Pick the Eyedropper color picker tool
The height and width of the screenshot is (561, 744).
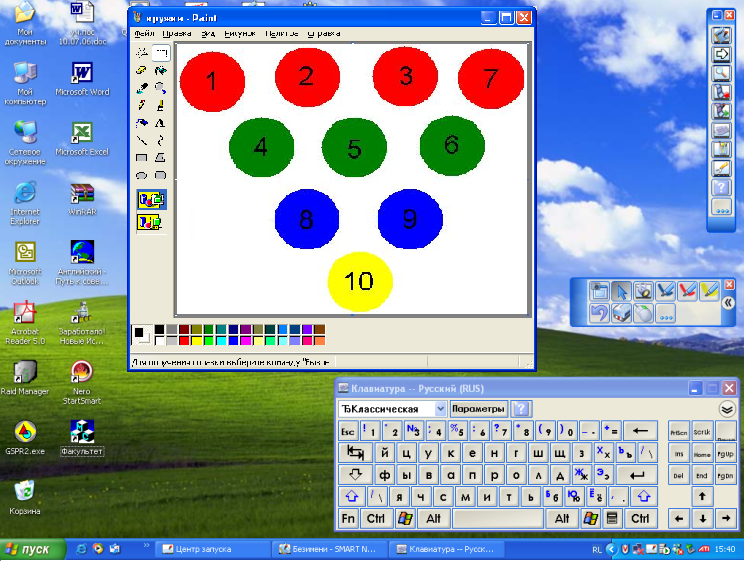[x=141, y=88]
